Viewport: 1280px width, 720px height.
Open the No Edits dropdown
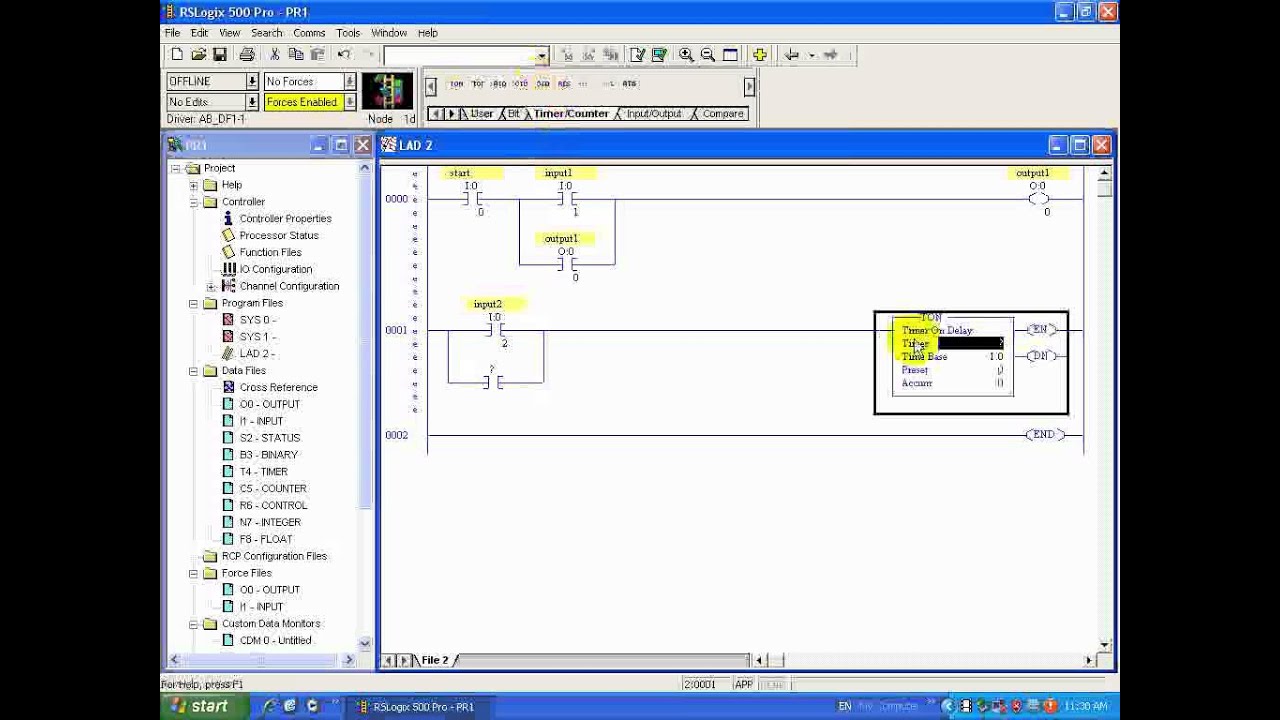pos(252,102)
